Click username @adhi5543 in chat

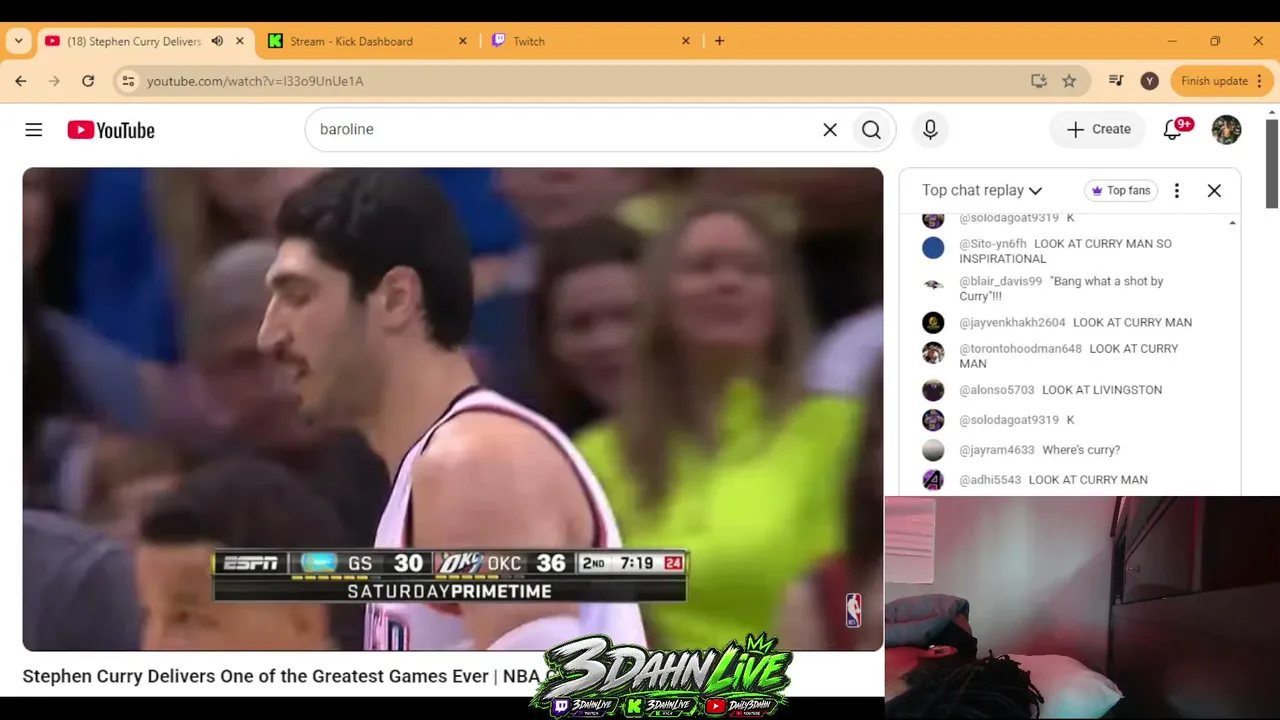[990, 480]
